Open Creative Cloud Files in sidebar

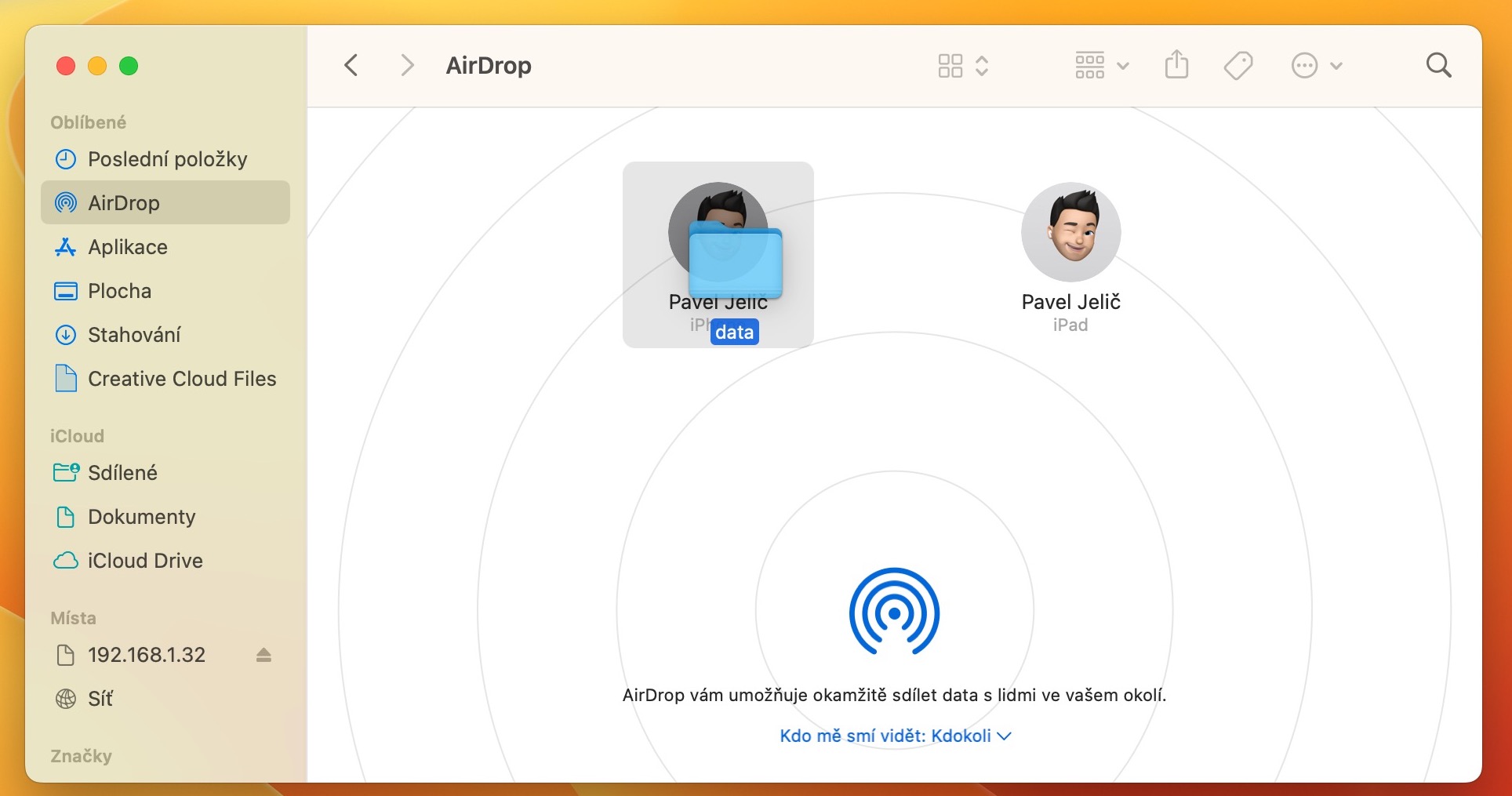point(165,379)
